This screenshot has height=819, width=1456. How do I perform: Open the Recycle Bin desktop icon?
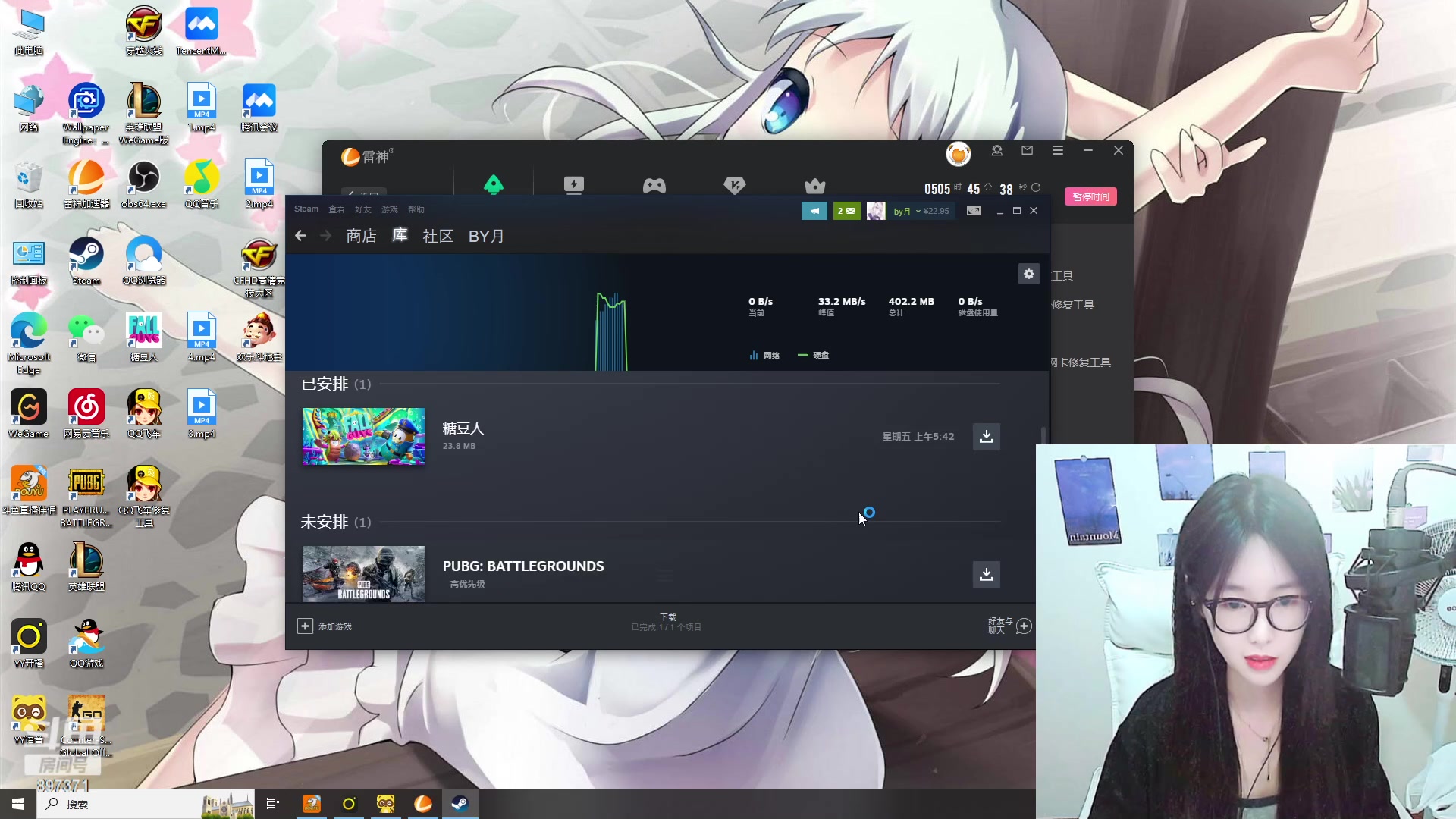coord(29,184)
